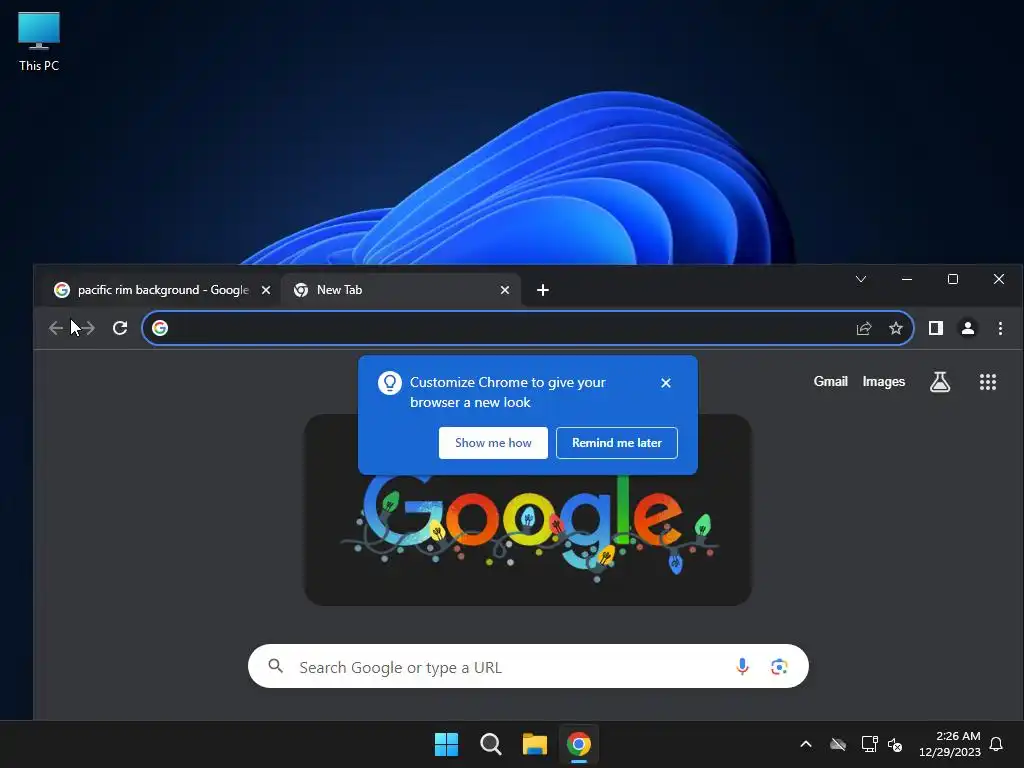Open the Gmail link
Screen dimensions: 1024x768
click(x=830, y=381)
